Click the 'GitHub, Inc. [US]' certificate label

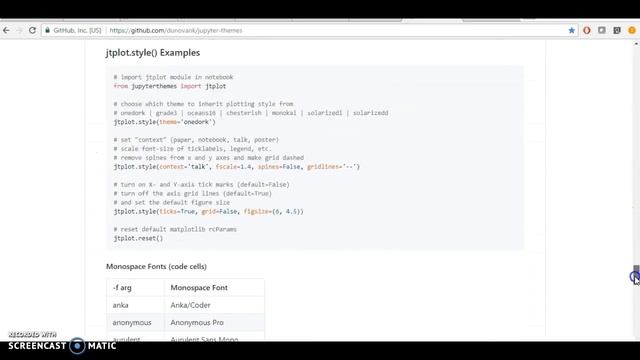pos(77,31)
